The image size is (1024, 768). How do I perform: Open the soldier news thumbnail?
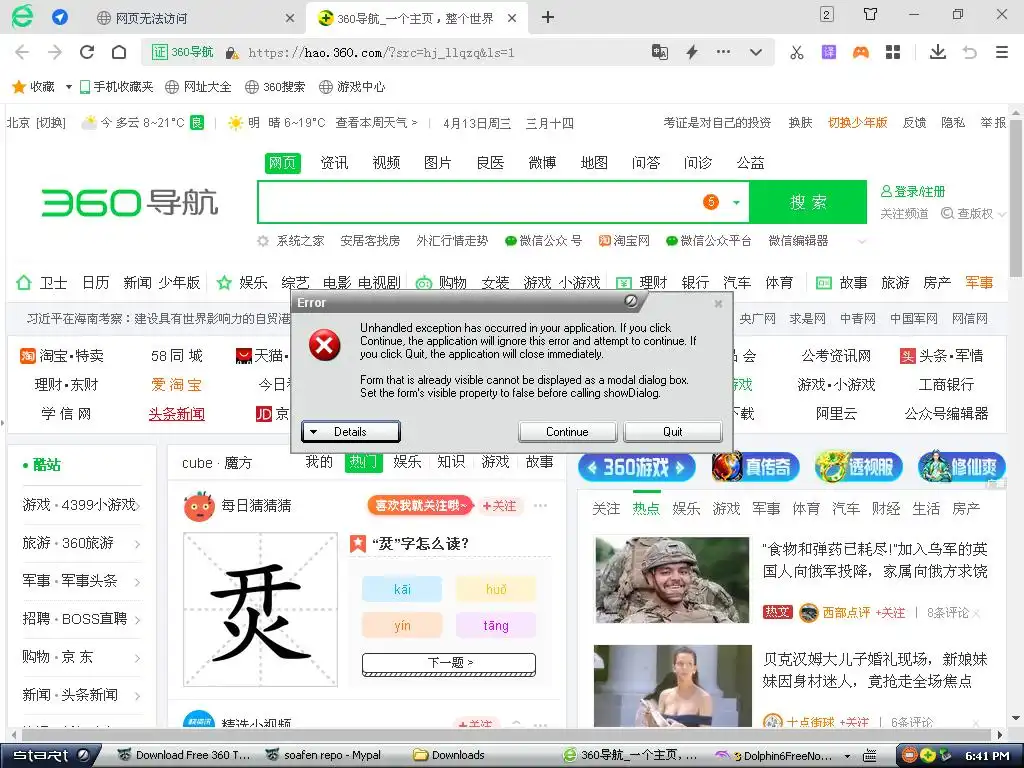(x=673, y=579)
